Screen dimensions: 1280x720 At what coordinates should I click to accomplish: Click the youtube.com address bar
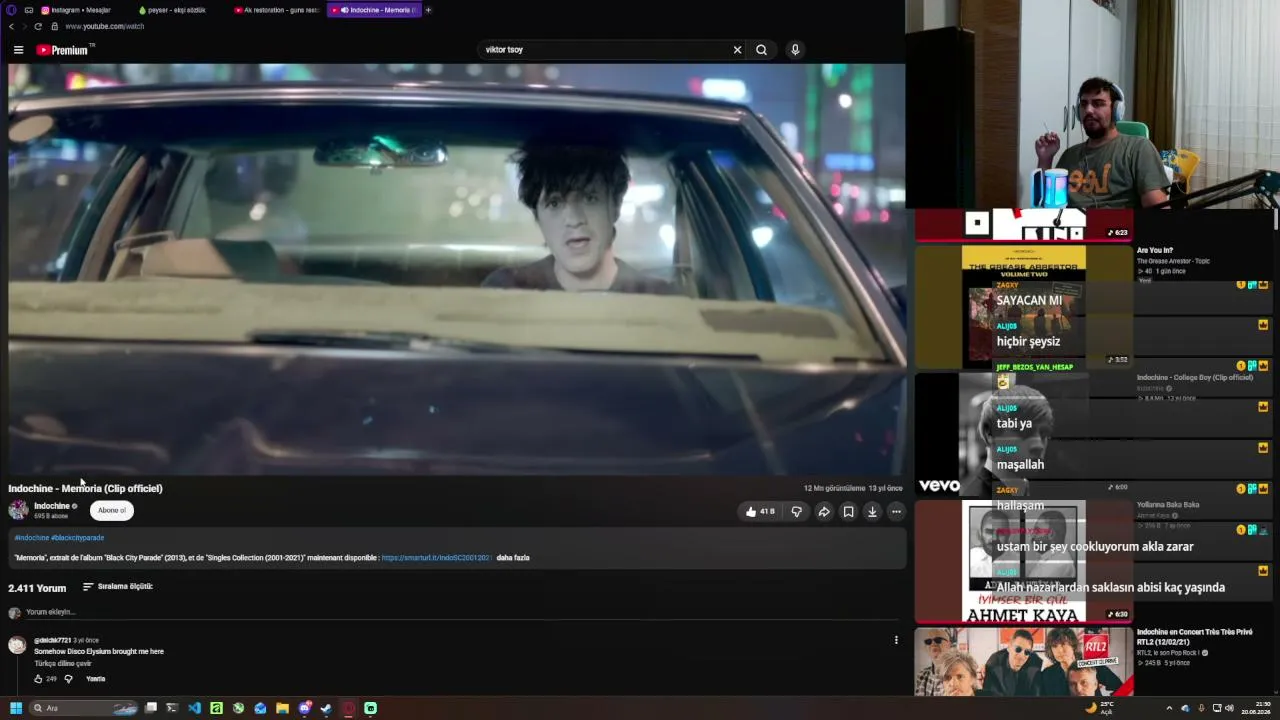click(104, 26)
